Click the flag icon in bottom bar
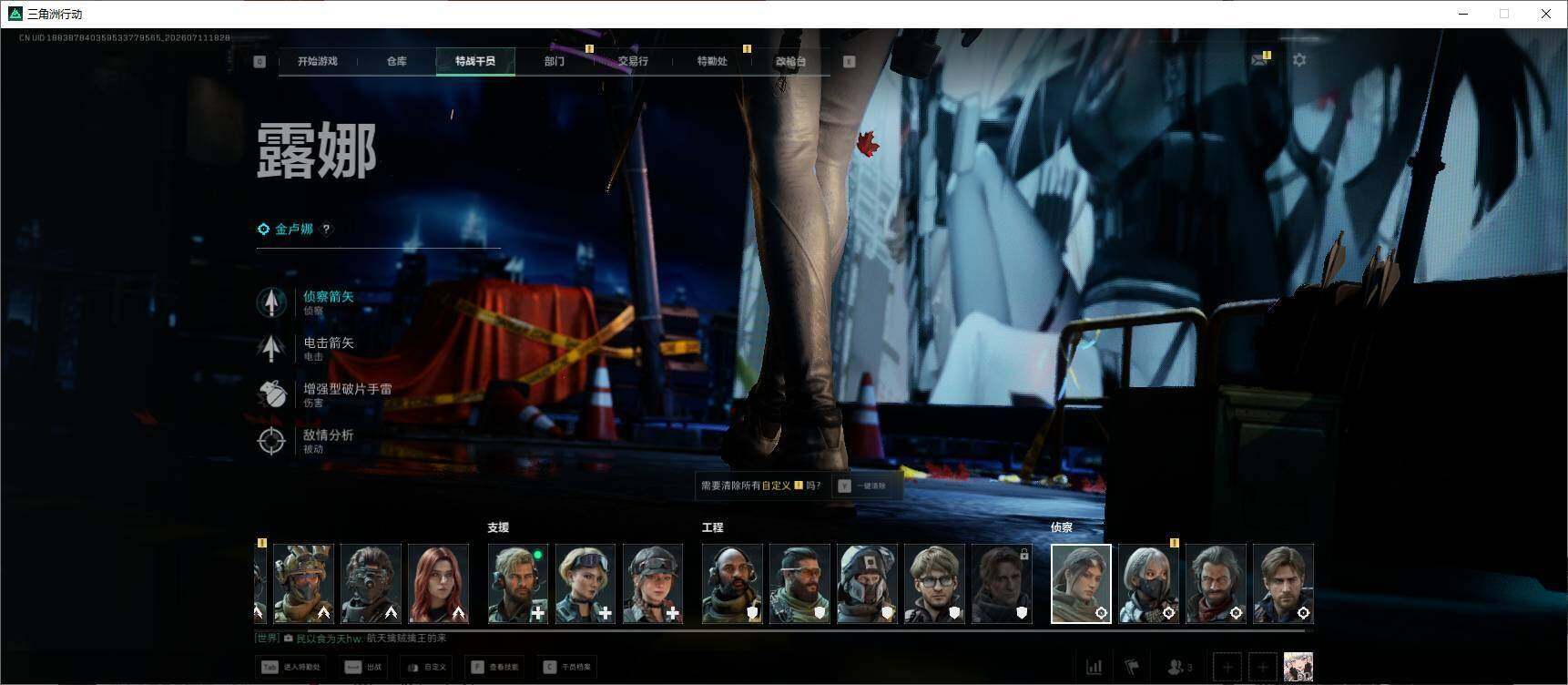 (1132, 668)
